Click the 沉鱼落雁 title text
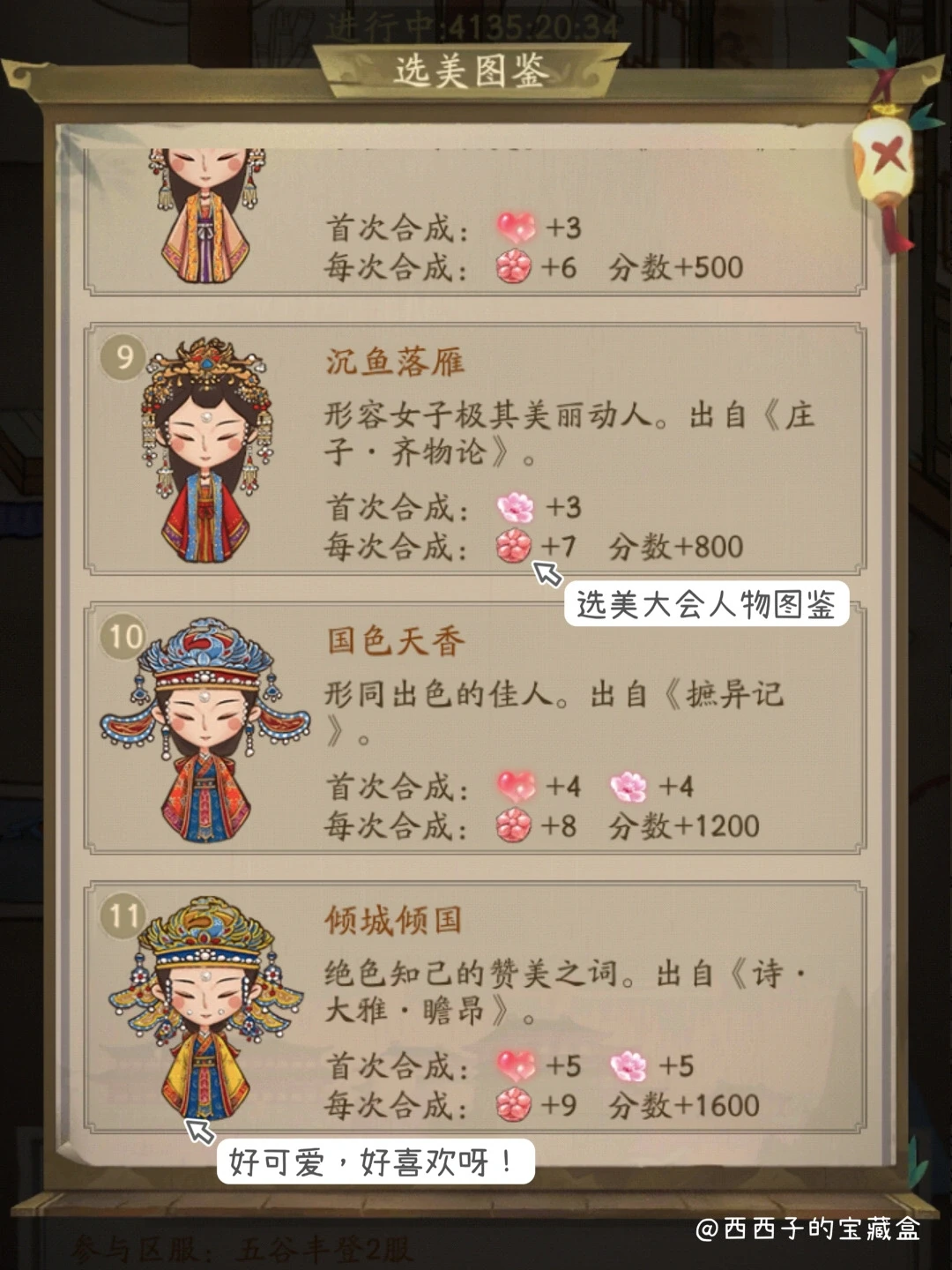Image resolution: width=952 pixels, height=1270 pixels. 394,362
